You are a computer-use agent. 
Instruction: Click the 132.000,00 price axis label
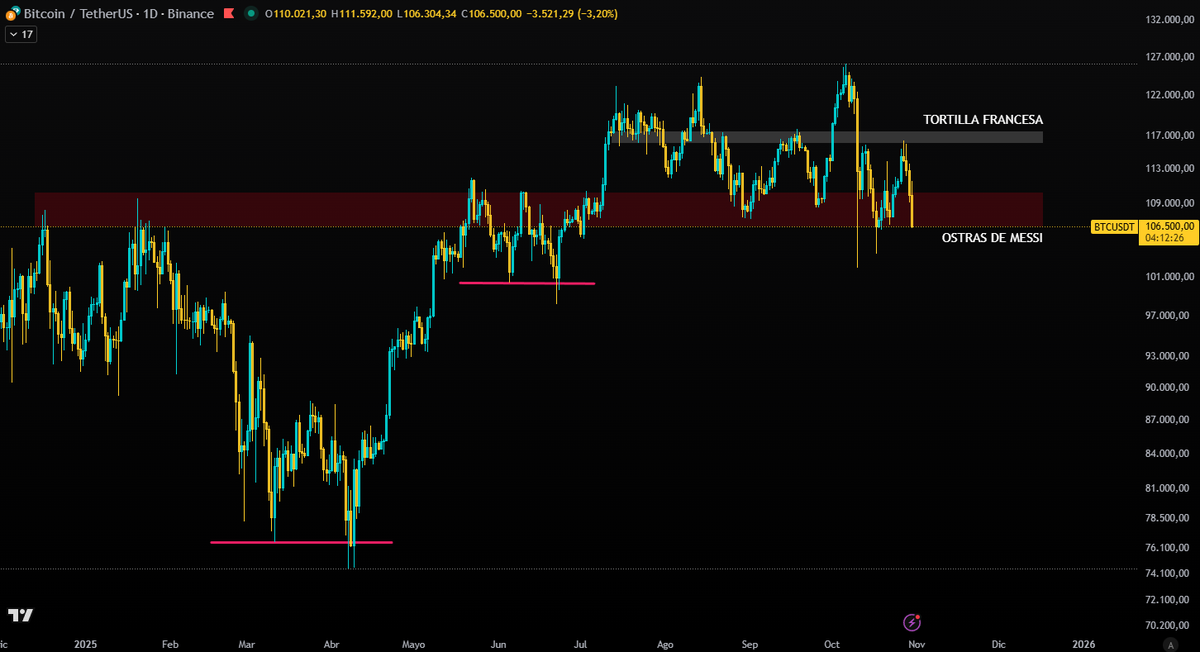[x=1168, y=20]
